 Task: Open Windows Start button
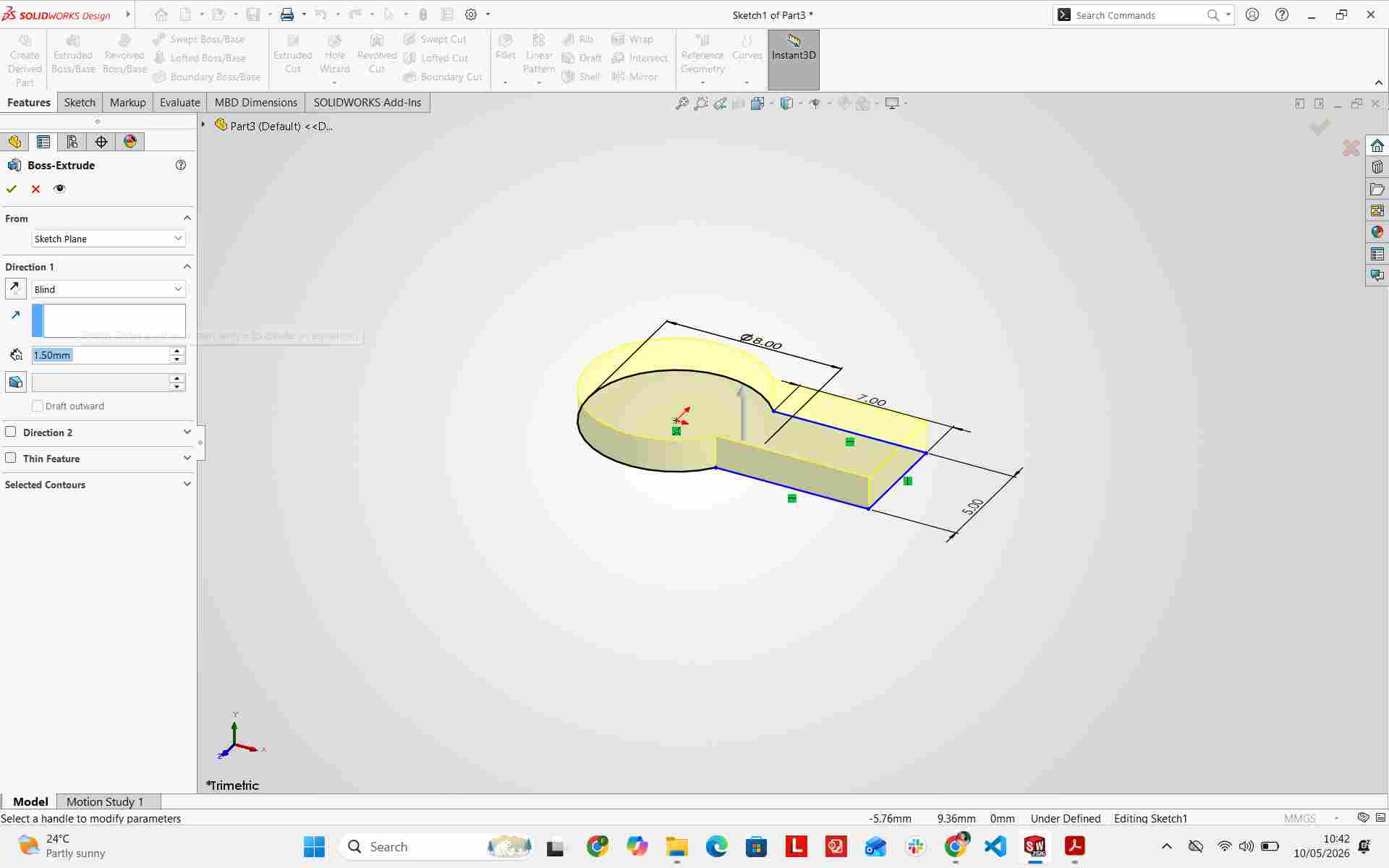pyautogui.click(x=314, y=846)
